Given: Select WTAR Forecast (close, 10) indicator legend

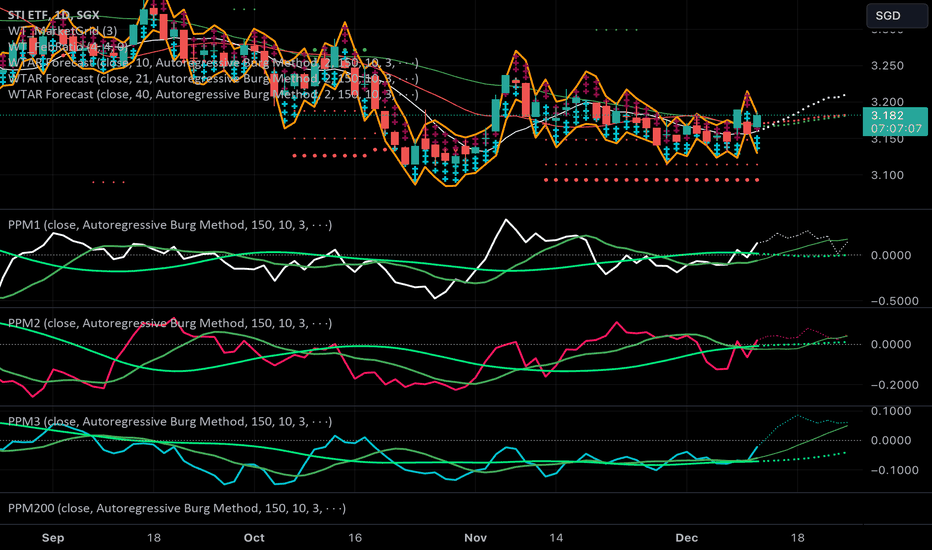Looking at the screenshot, I should pos(213,62).
